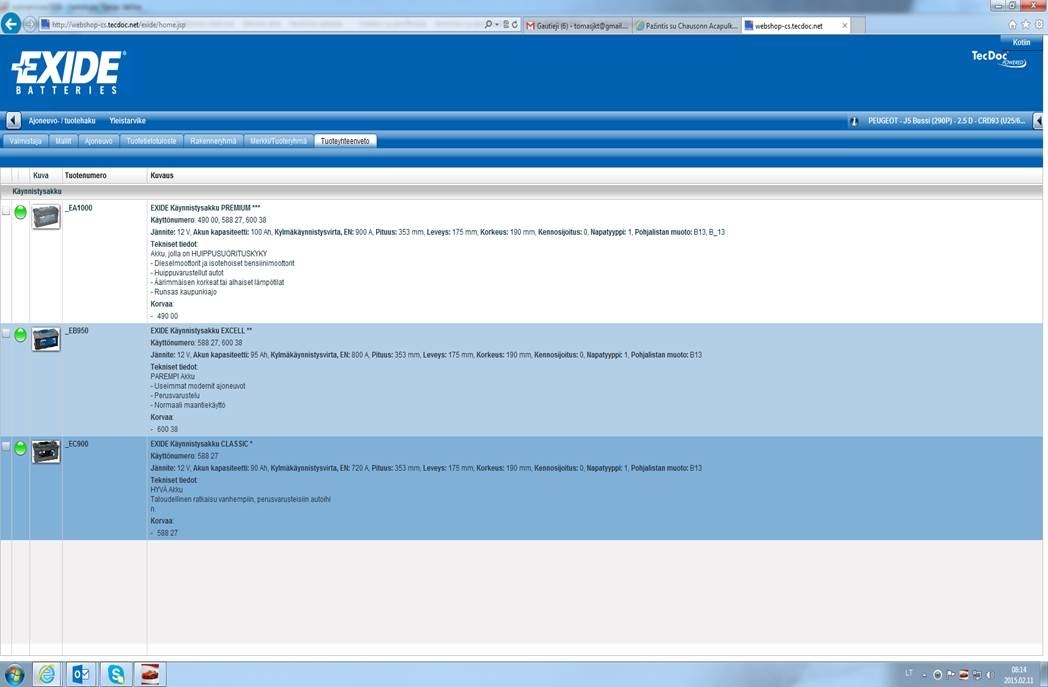Go back with the browser back arrow

(x=11, y=24)
